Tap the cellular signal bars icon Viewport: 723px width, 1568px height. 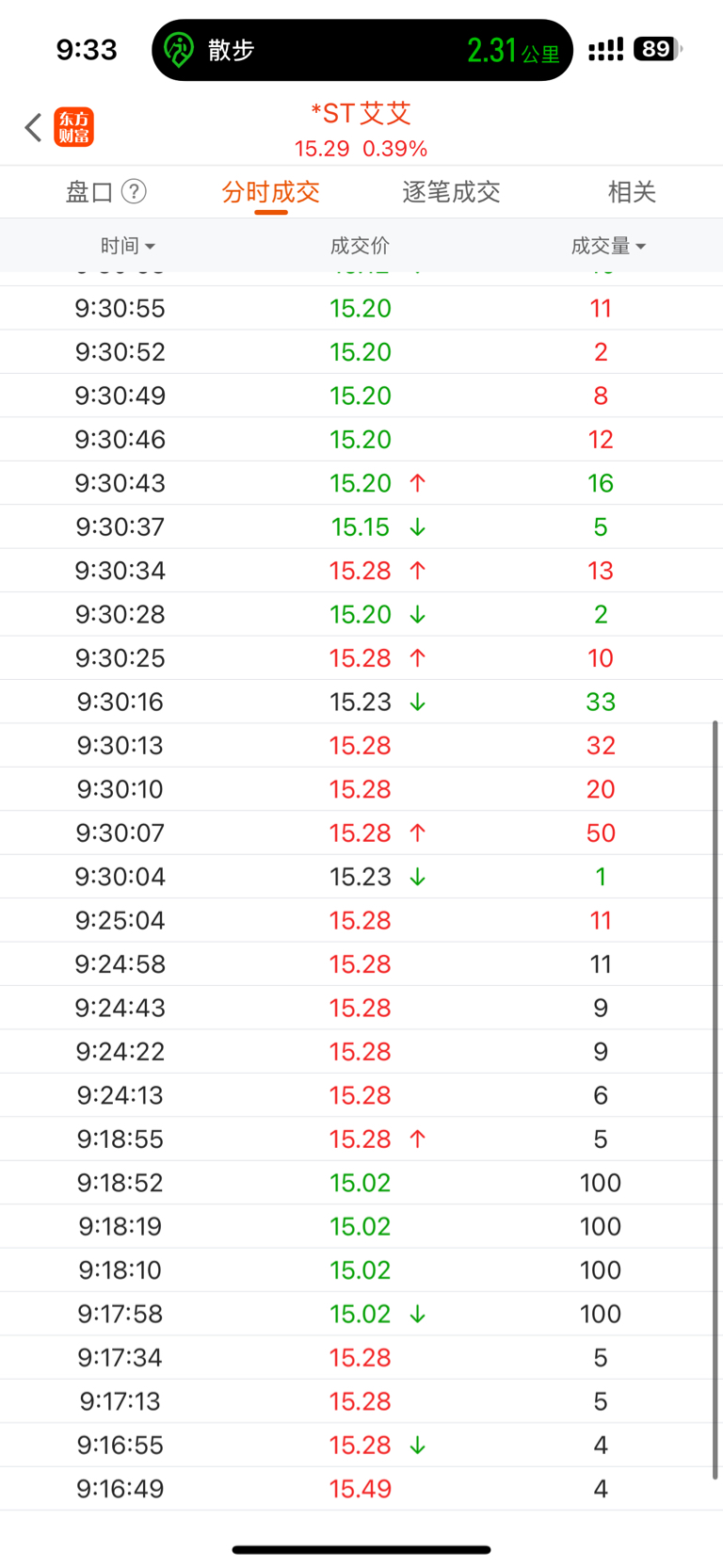pos(605,50)
